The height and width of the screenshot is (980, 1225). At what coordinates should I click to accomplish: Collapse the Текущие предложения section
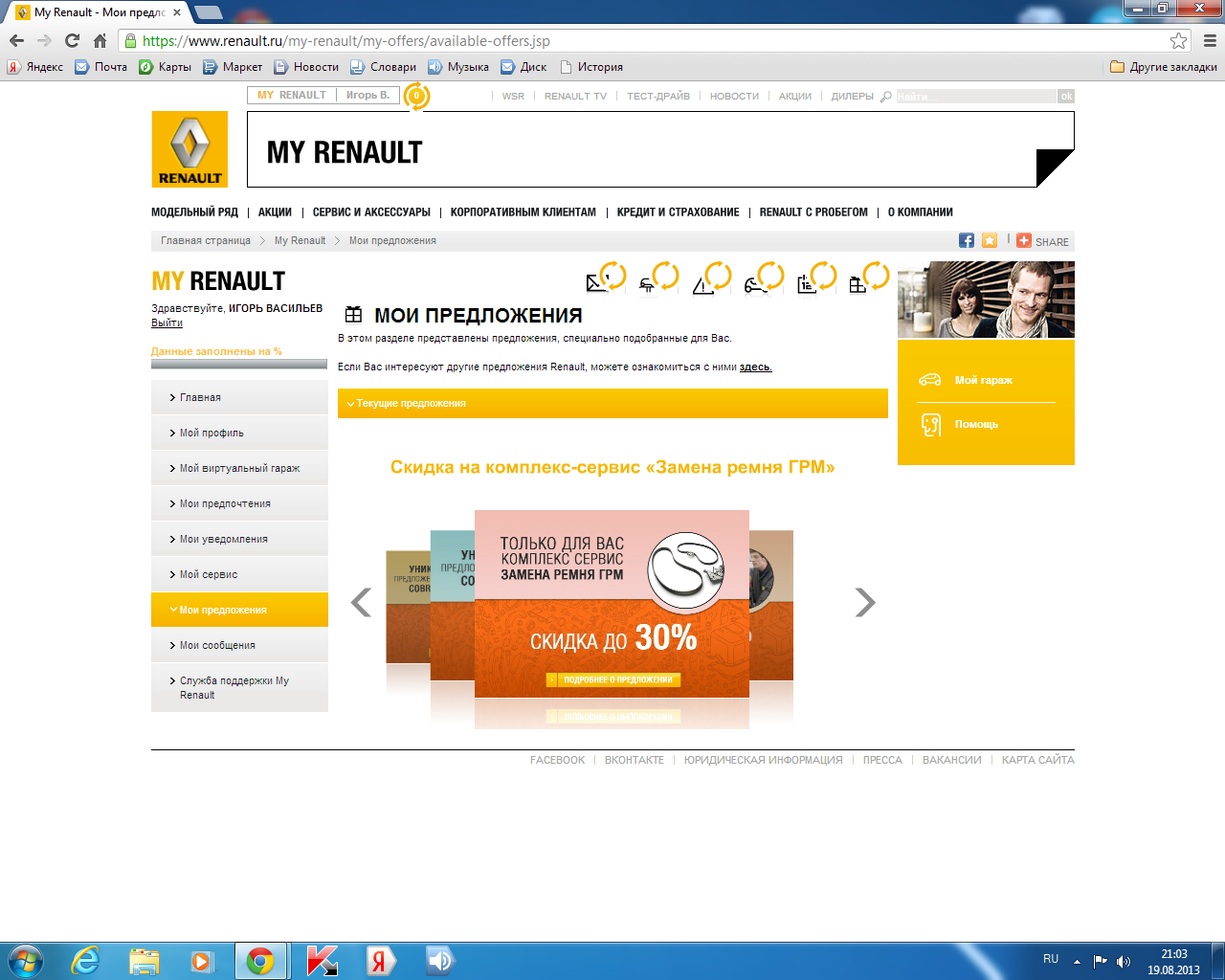(x=612, y=404)
